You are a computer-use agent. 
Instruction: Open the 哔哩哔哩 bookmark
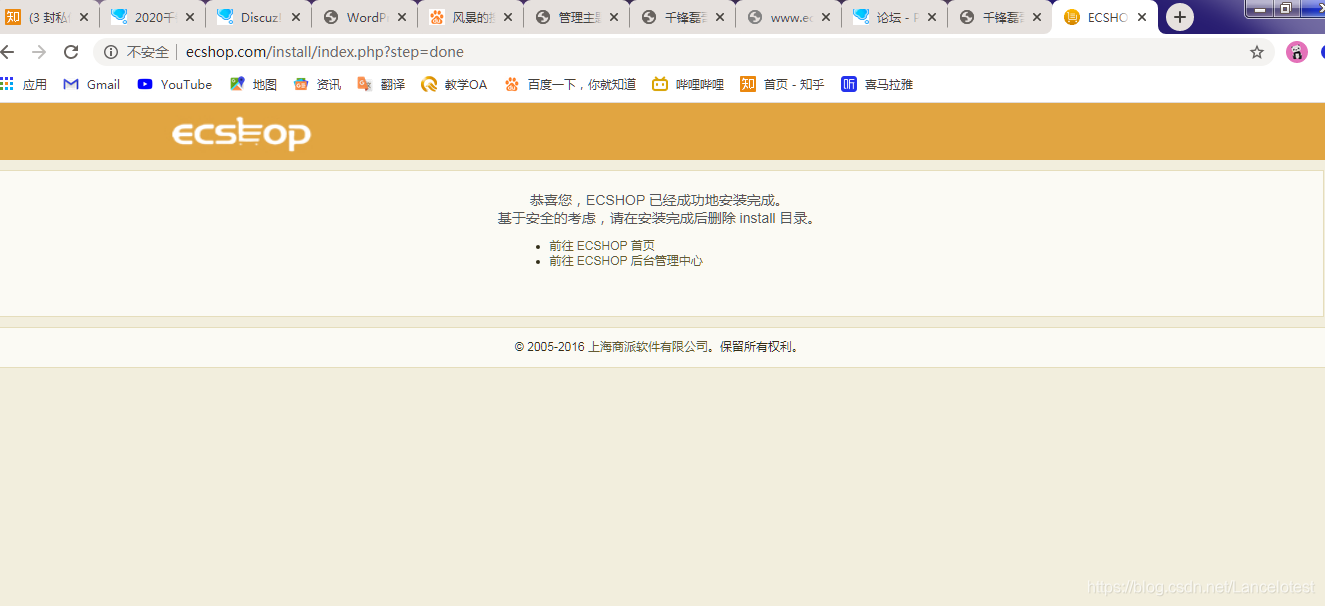tap(688, 85)
